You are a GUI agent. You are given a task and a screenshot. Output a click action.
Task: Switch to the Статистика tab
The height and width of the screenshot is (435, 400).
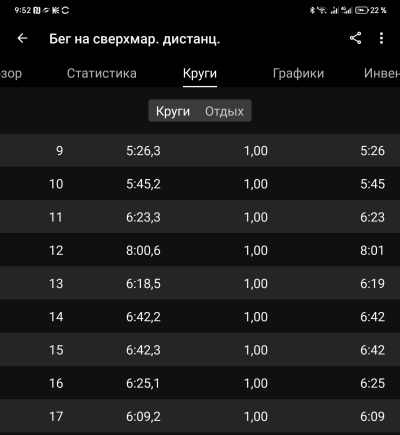pos(102,73)
